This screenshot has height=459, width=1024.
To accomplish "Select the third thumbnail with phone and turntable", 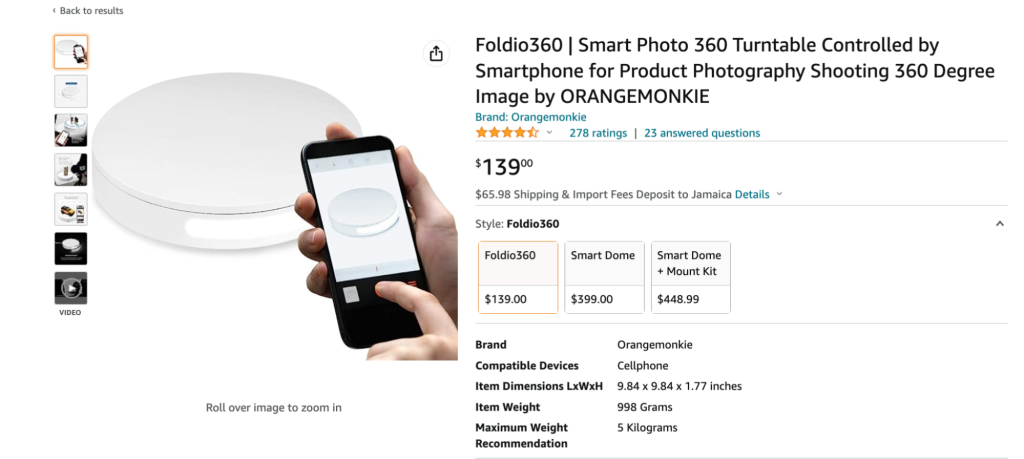I will click(x=70, y=130).
